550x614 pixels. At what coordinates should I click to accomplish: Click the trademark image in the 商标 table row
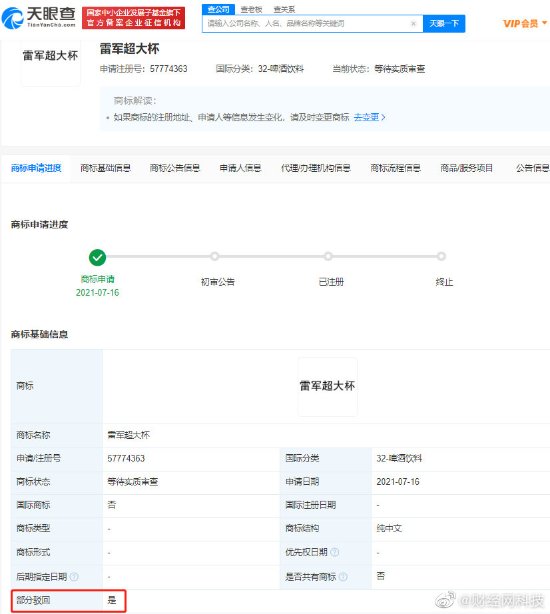click(327, 386)
